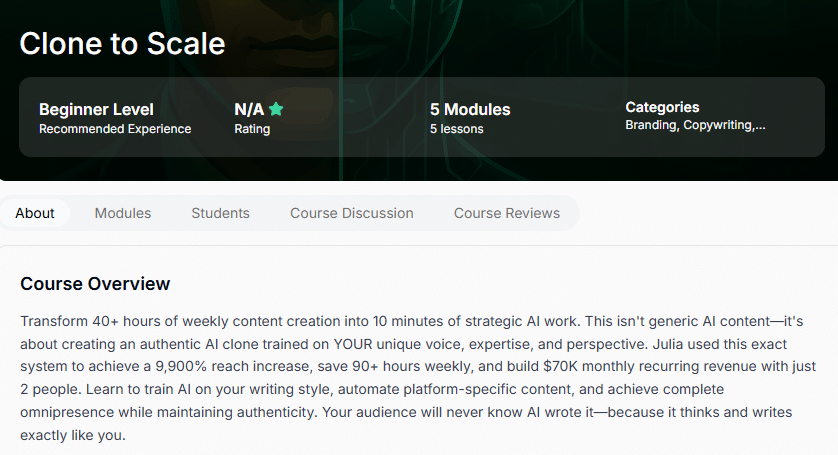Select the Beginner Level heading
Screen dimensions: 838x455
pyautogui.click(x=96, y=110)
